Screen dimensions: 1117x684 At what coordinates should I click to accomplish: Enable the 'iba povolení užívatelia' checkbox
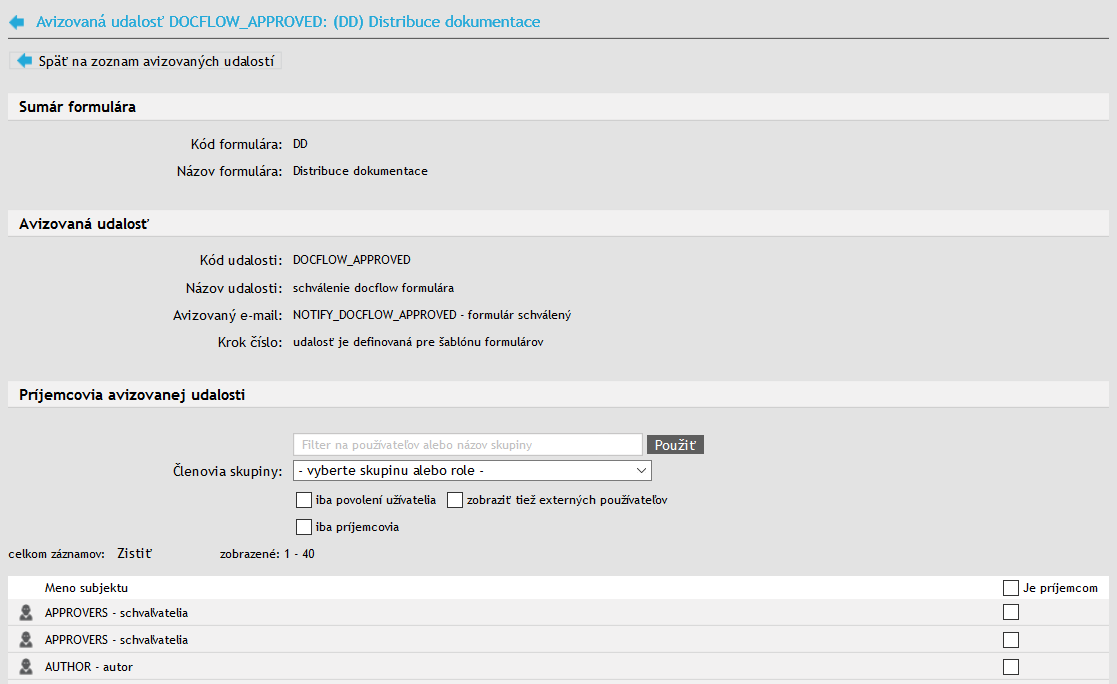(304, 500)
